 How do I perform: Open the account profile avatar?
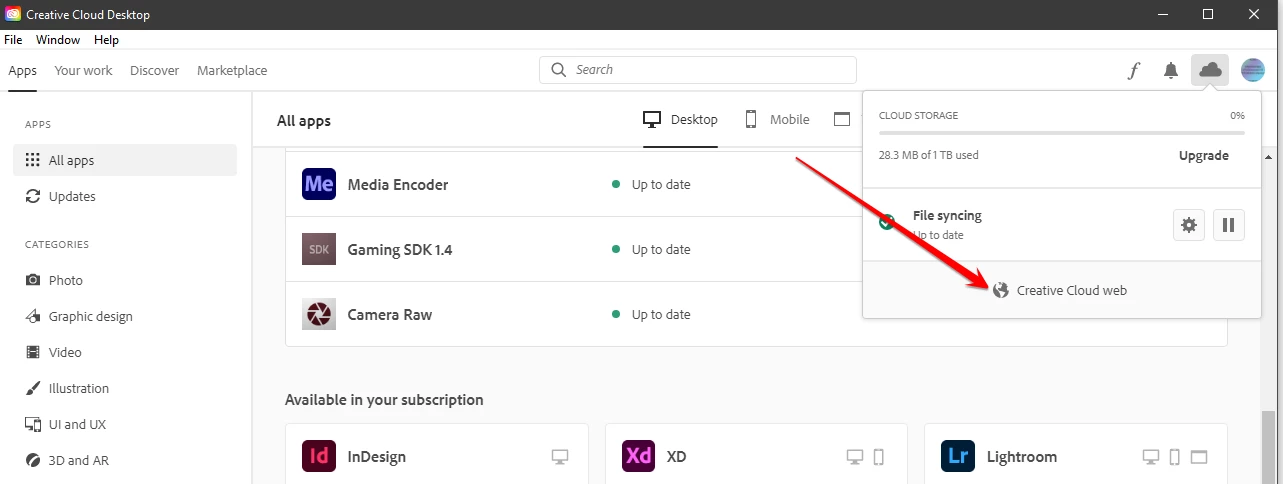(1253, 70)
